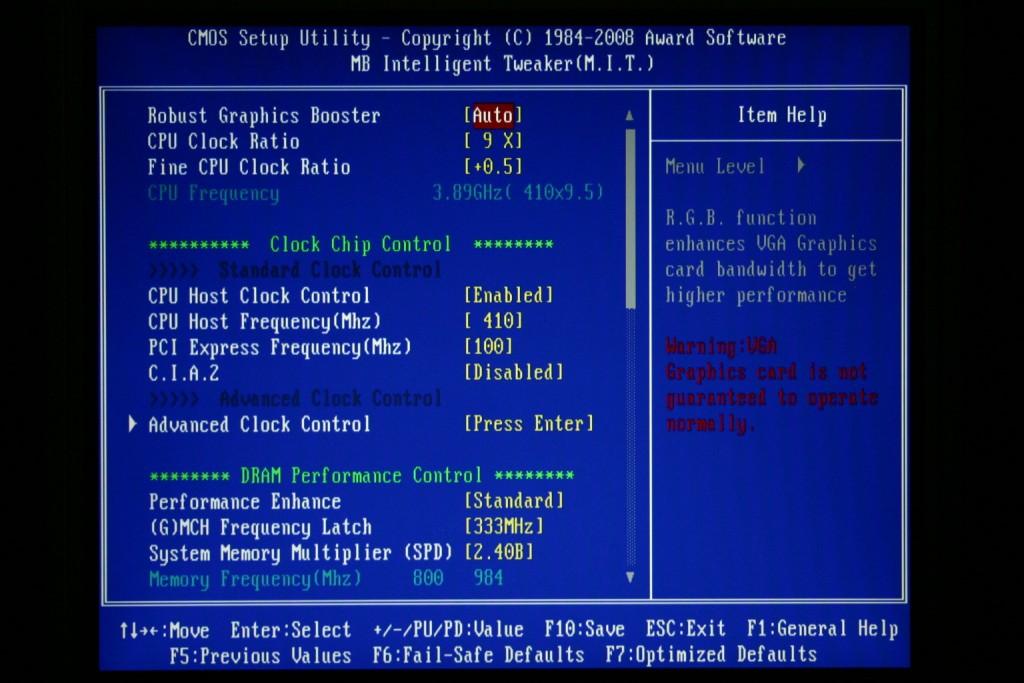The width and height of the screenshot is (1024, 683).
Task: Click the F1:General Help hint
Action: click(822, 629)
